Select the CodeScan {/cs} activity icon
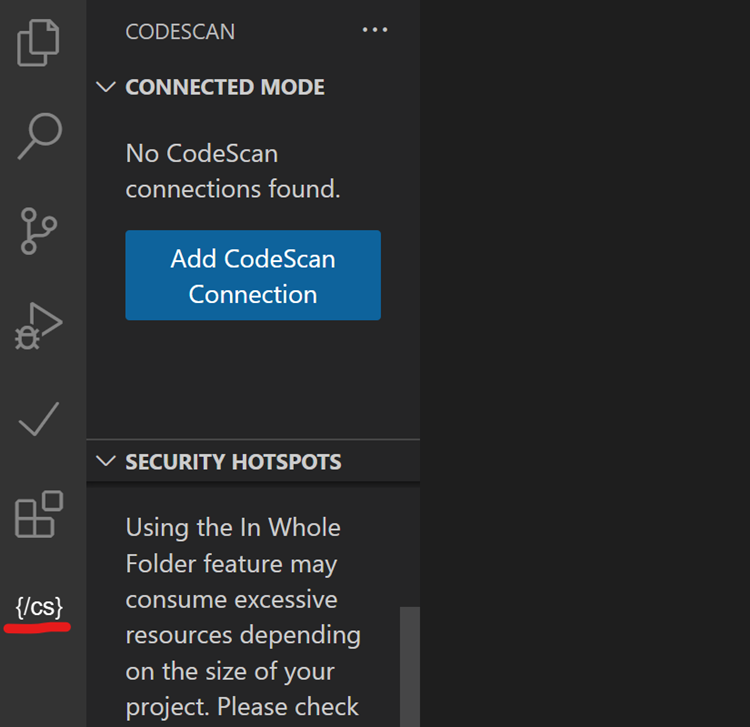This screenshot has width=750, height=727. 39,607
